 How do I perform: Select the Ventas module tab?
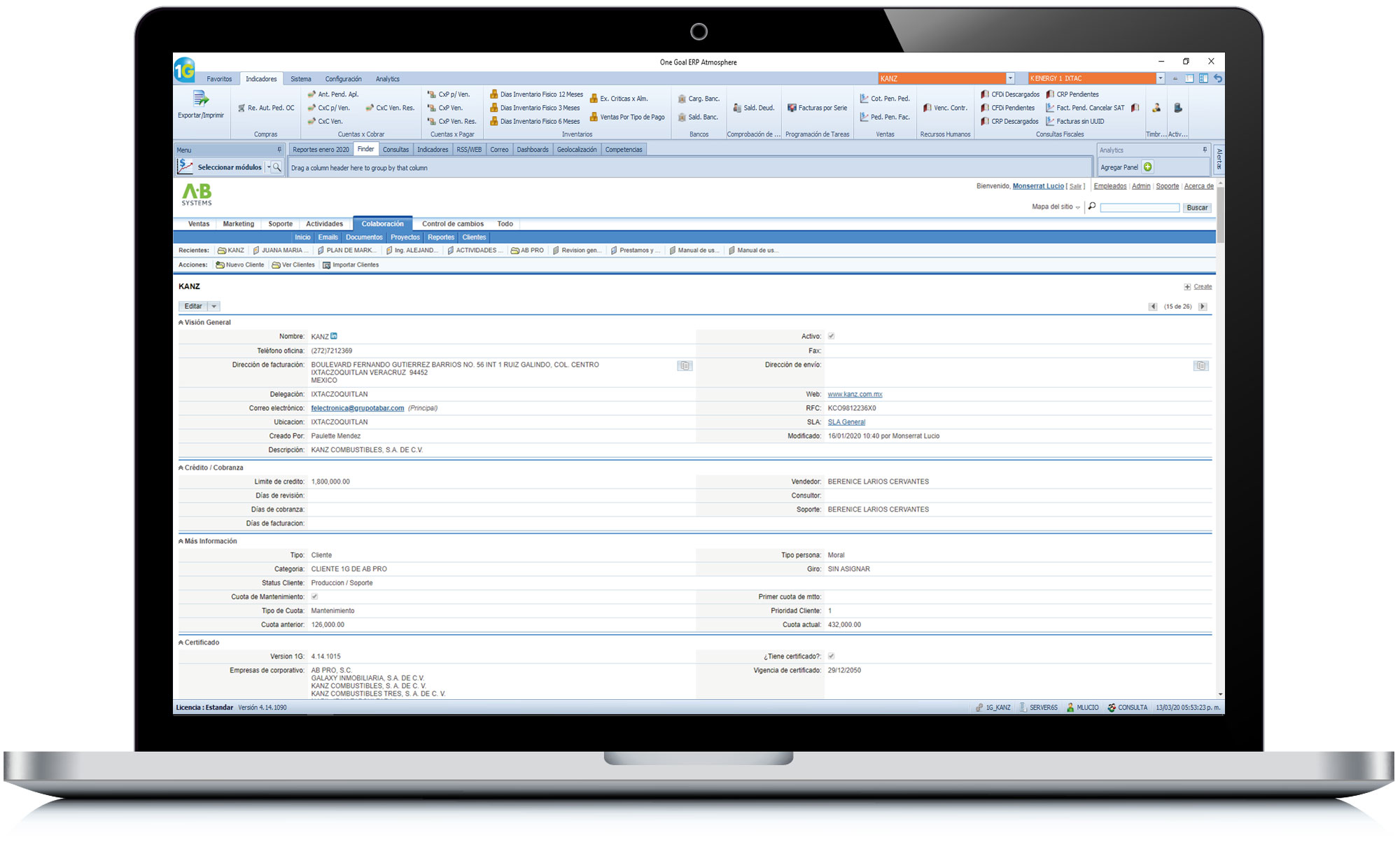click(x=199, y=224)
